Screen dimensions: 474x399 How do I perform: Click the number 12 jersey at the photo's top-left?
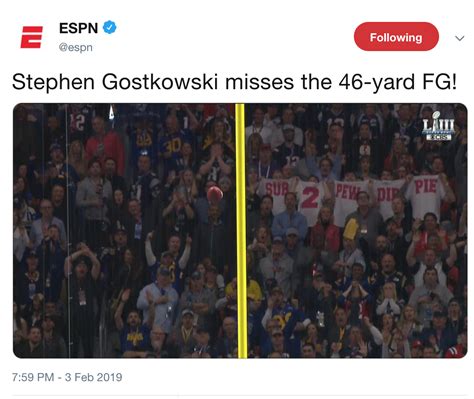[77, 123]
